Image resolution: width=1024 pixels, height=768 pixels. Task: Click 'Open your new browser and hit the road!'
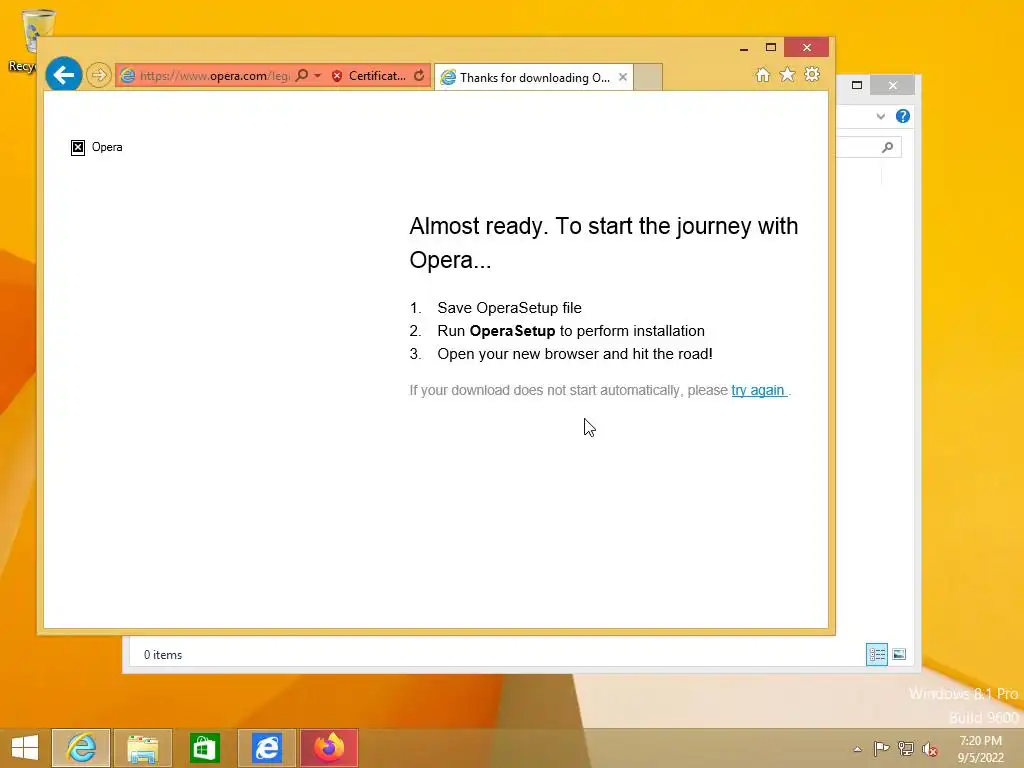click(575, 354)
